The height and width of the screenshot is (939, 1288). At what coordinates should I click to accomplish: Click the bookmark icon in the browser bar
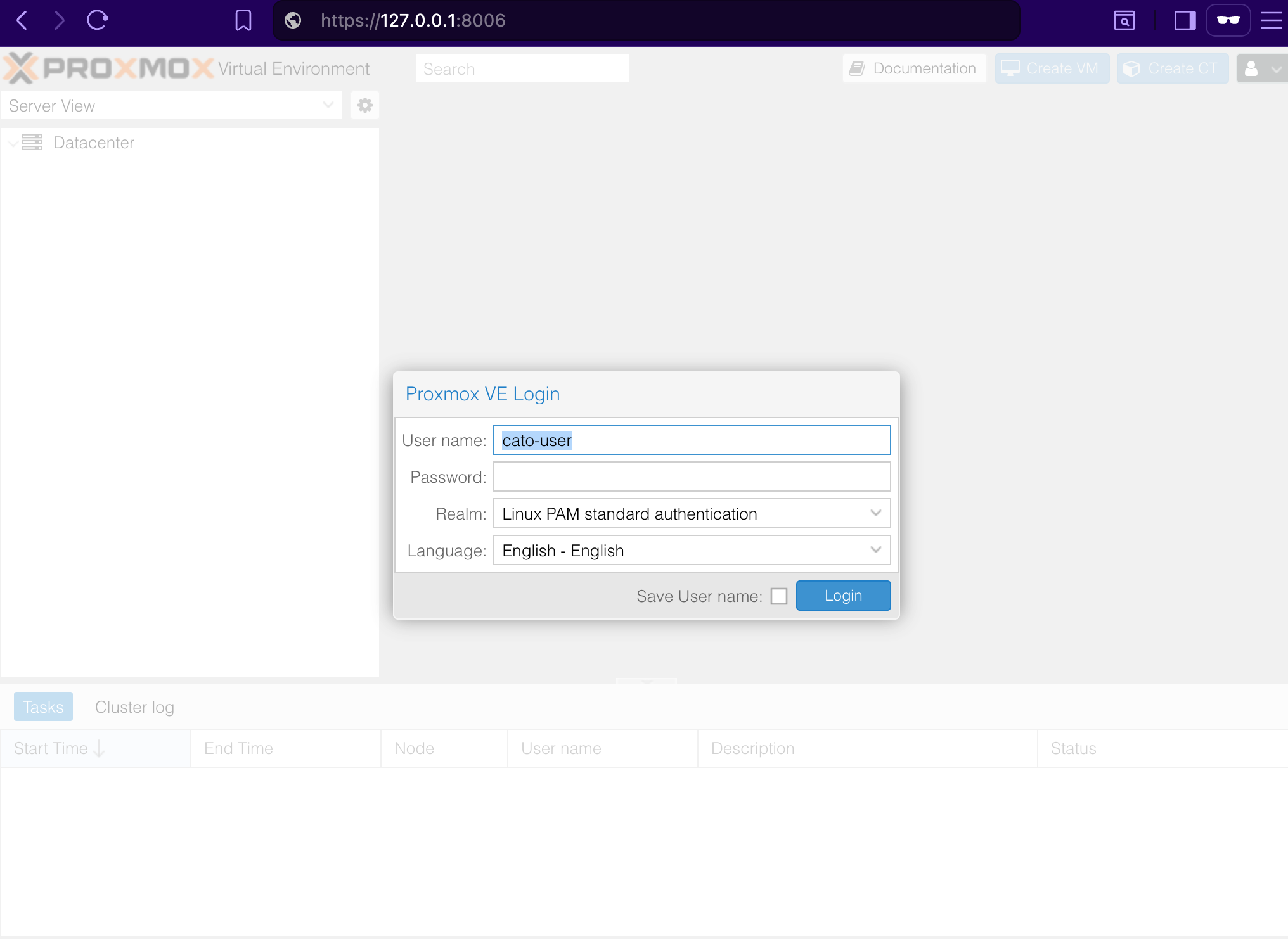pyautogui.click(x=243, y=20)
